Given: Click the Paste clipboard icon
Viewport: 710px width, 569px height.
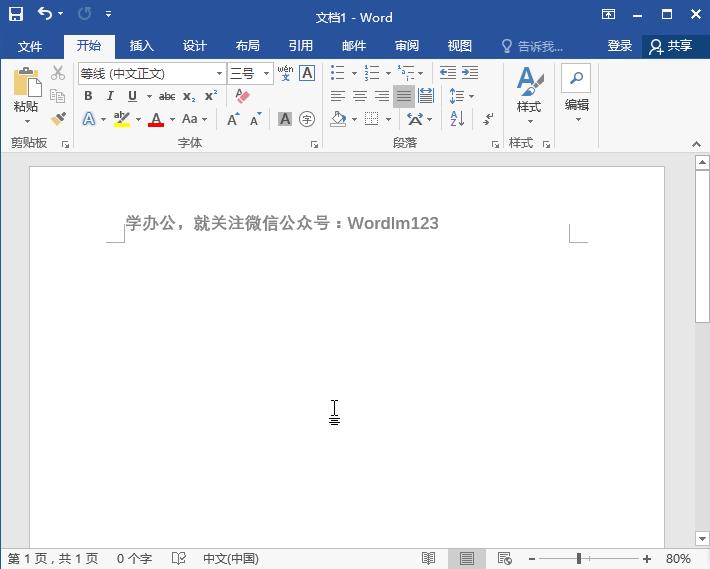Looking at the screenshot, I should [27, 83].
